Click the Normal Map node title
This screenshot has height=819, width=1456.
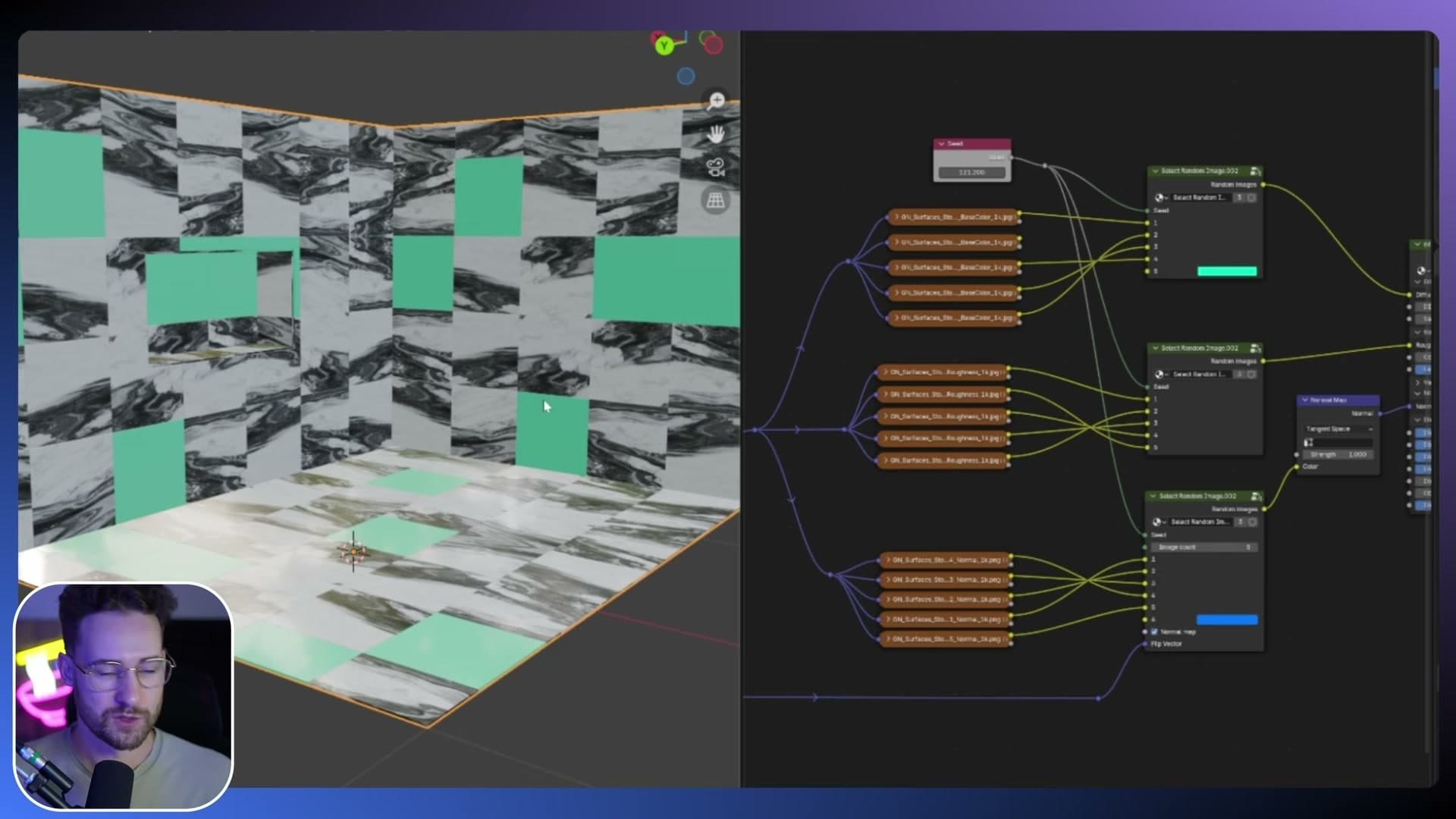pos(1329,400)
